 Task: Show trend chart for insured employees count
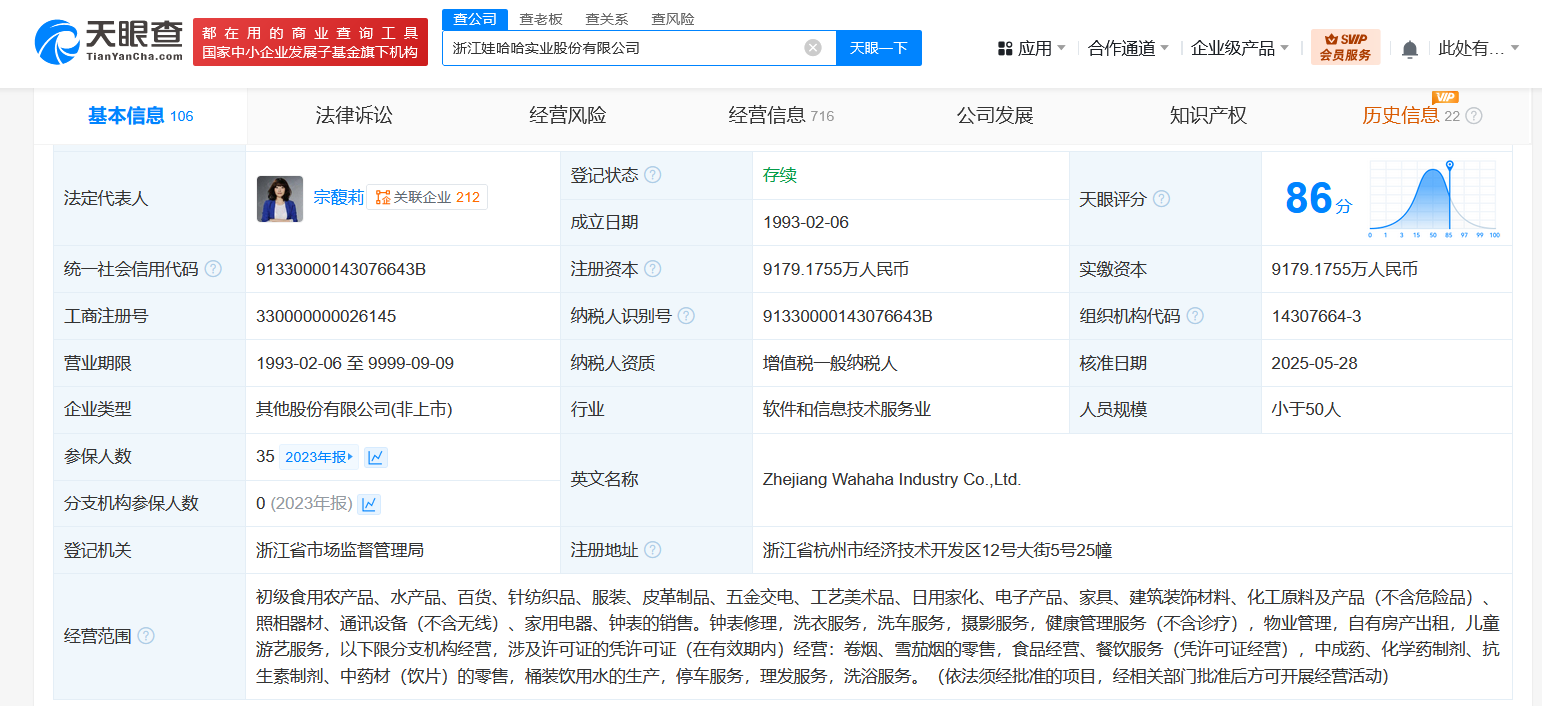(x=376, y=457)
